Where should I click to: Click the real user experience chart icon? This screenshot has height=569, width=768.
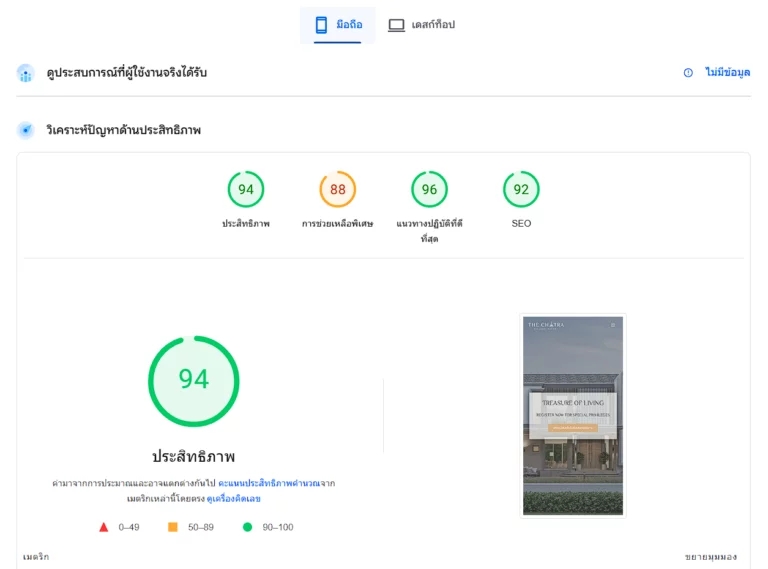25,73
